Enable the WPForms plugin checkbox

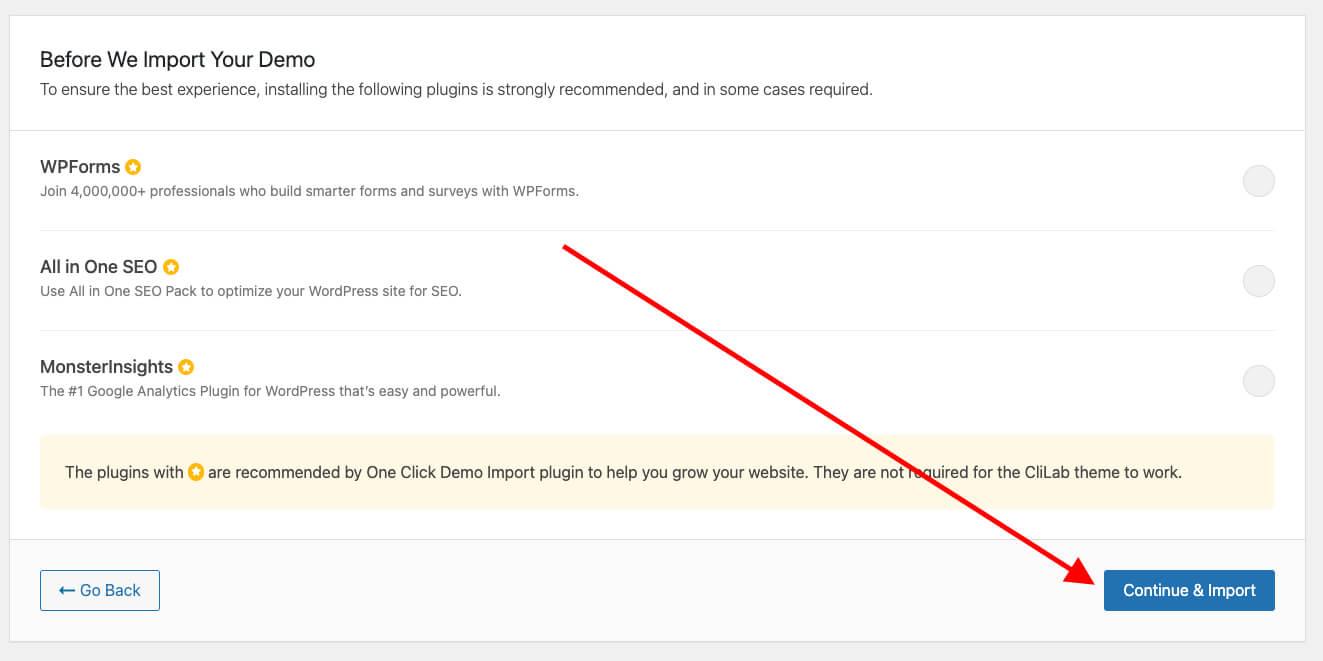pyautogui.click(x=1258, y=181)
